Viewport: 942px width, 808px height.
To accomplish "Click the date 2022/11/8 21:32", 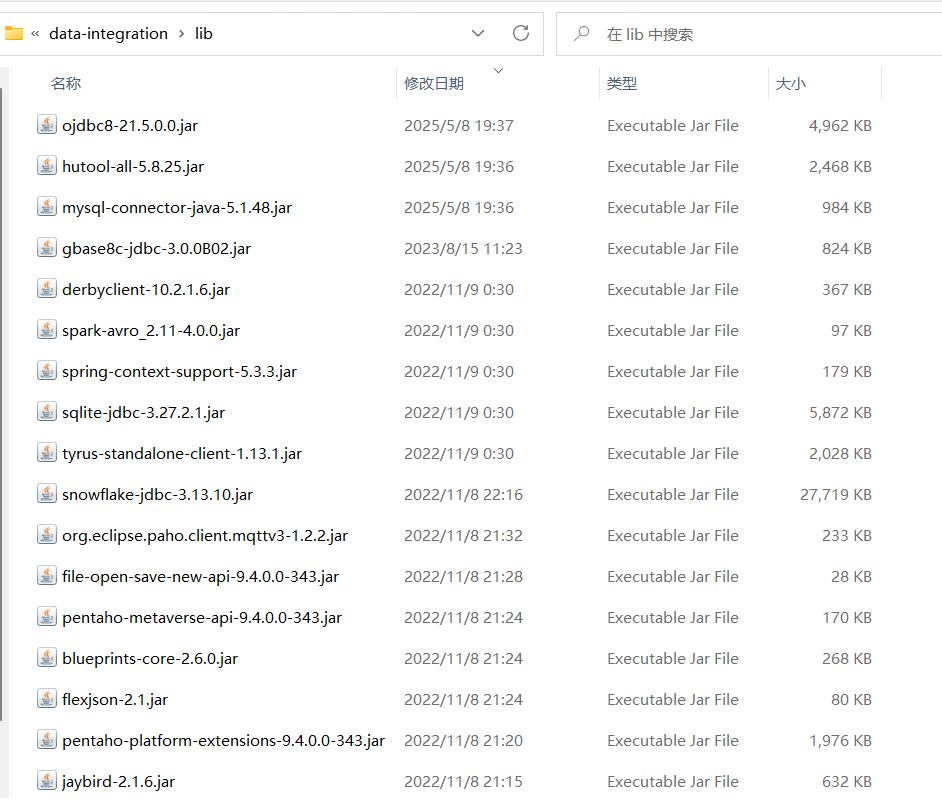I will coord(463,535).
